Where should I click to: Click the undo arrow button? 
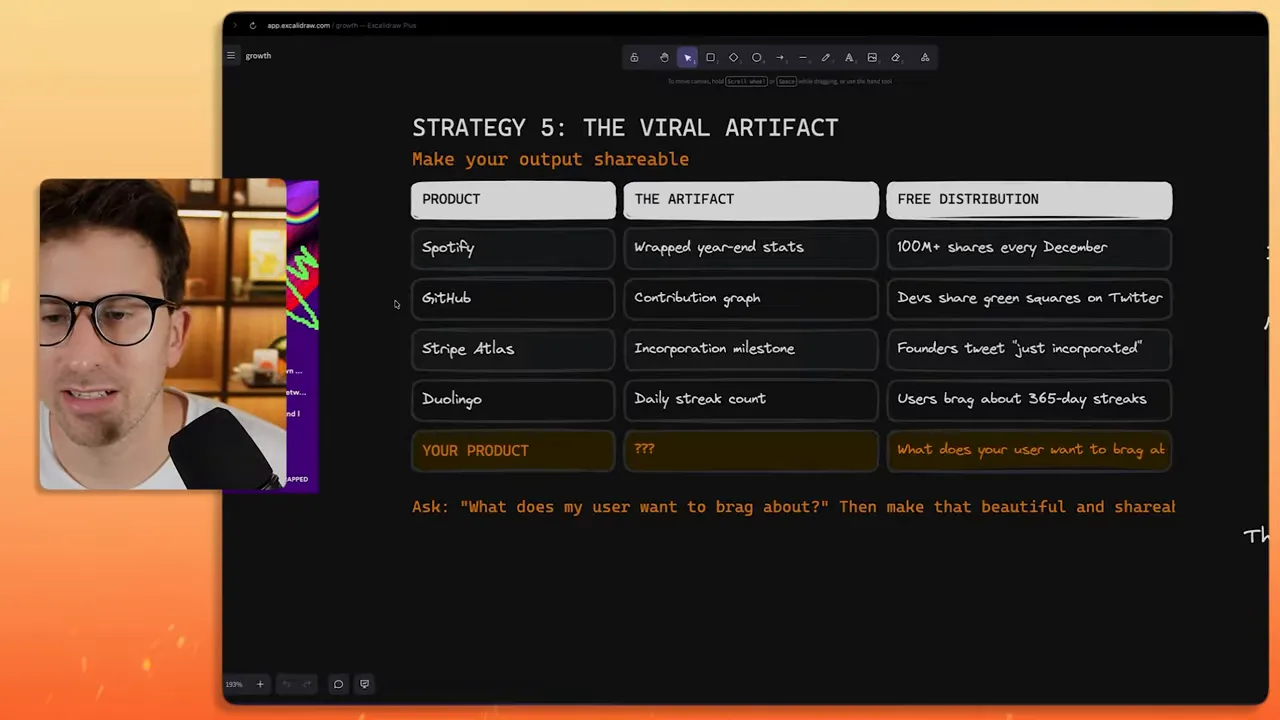[x=286, y=685]
